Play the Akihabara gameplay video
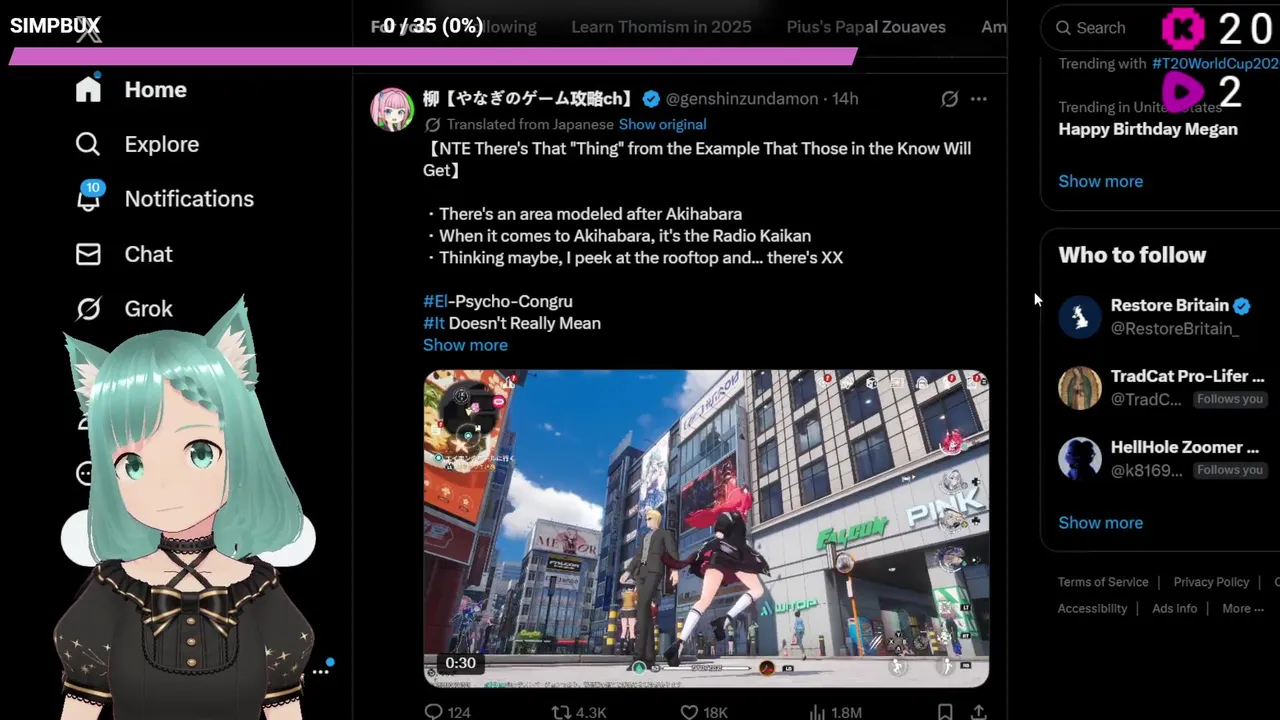The image size is (1280, 720). pyautogui.click(x=706, y=528)
